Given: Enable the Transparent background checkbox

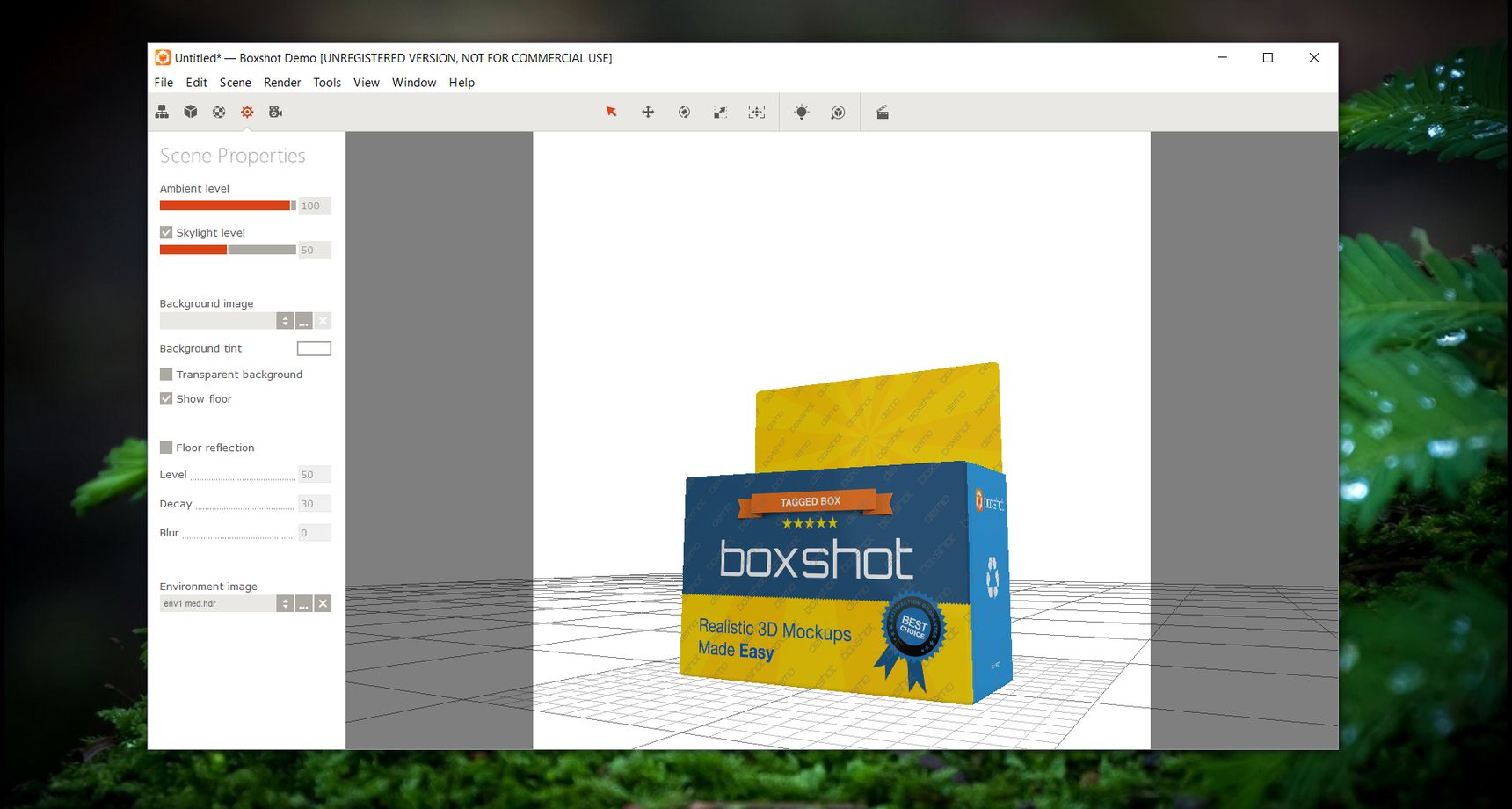Looking at the screenshot, I should pyautogui.click(x=166, y=374).
